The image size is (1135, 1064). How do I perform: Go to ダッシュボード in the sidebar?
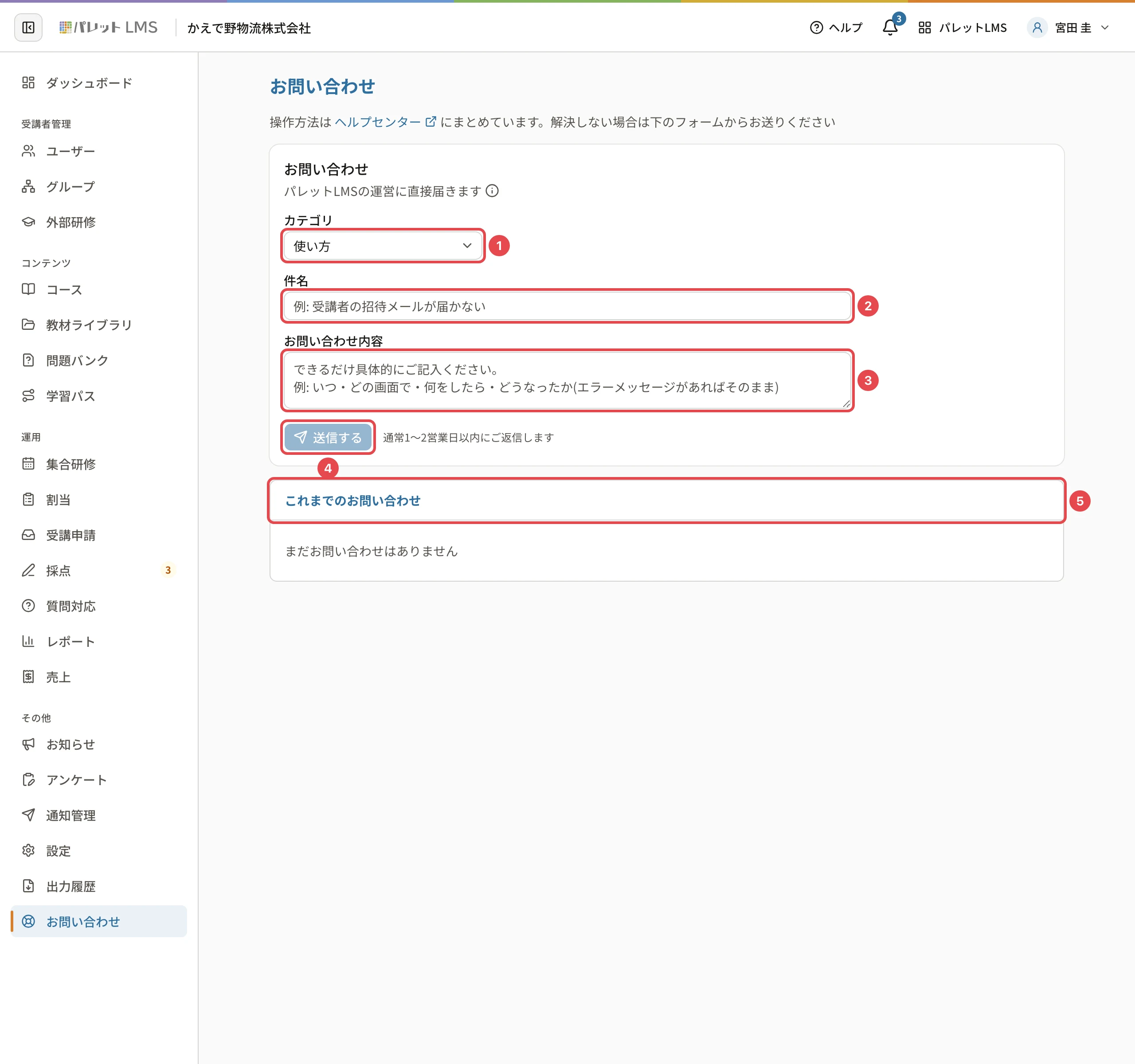[x=99, y=83]
